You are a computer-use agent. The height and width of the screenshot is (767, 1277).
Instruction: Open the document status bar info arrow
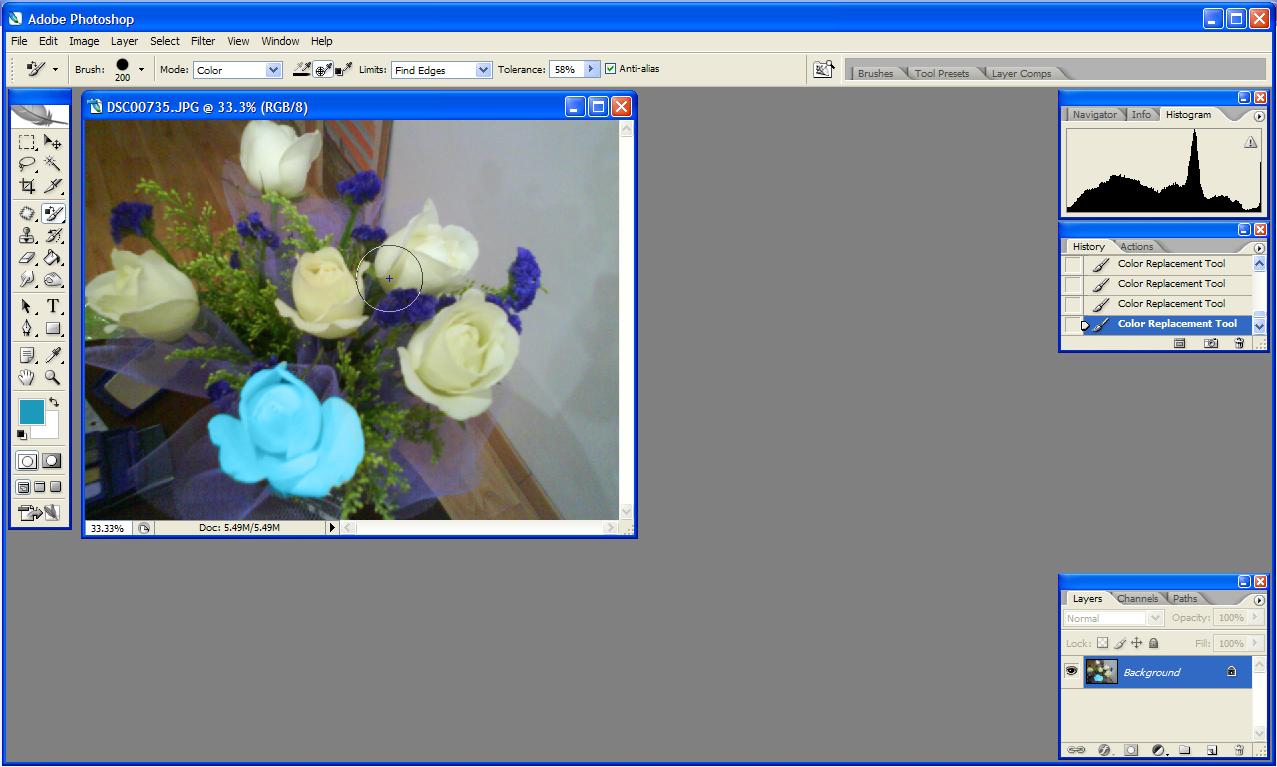coord(332,527)
